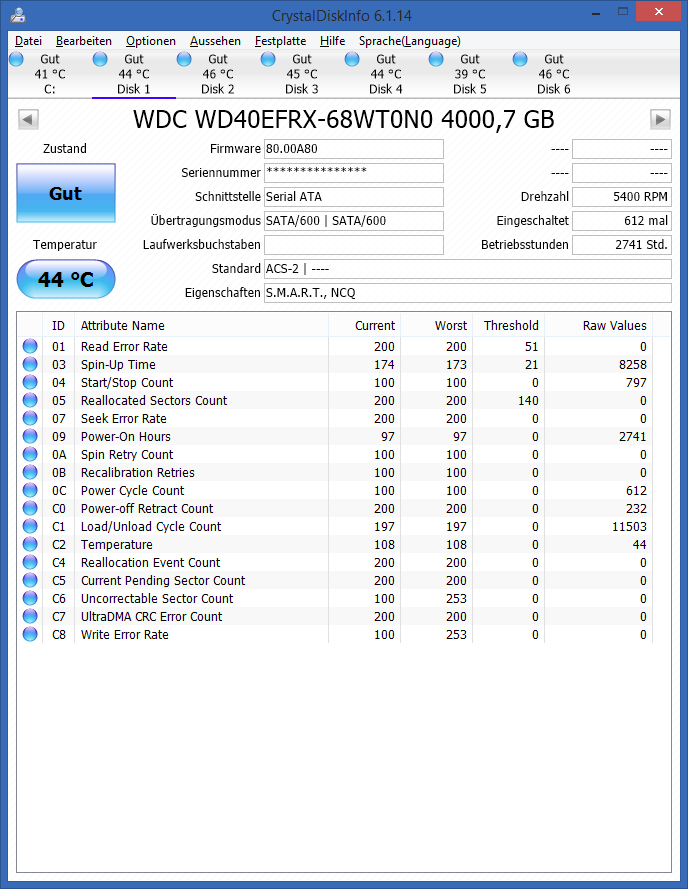The height and width of the screenshot is (889, 688).
Task: Switch to Disk 2 label in disk bar
Action: (218, 89)
